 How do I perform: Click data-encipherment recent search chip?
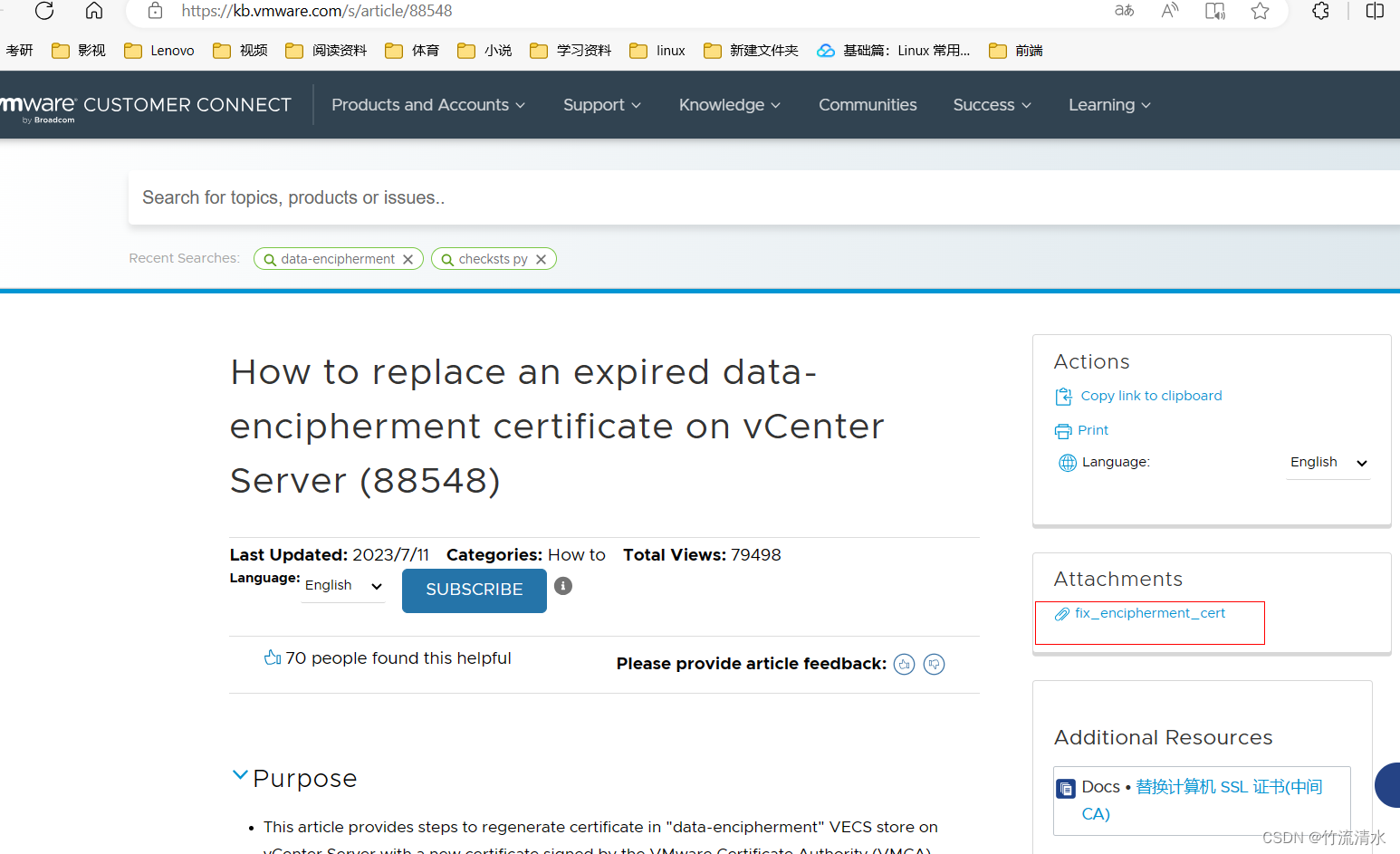click(337, 259)
